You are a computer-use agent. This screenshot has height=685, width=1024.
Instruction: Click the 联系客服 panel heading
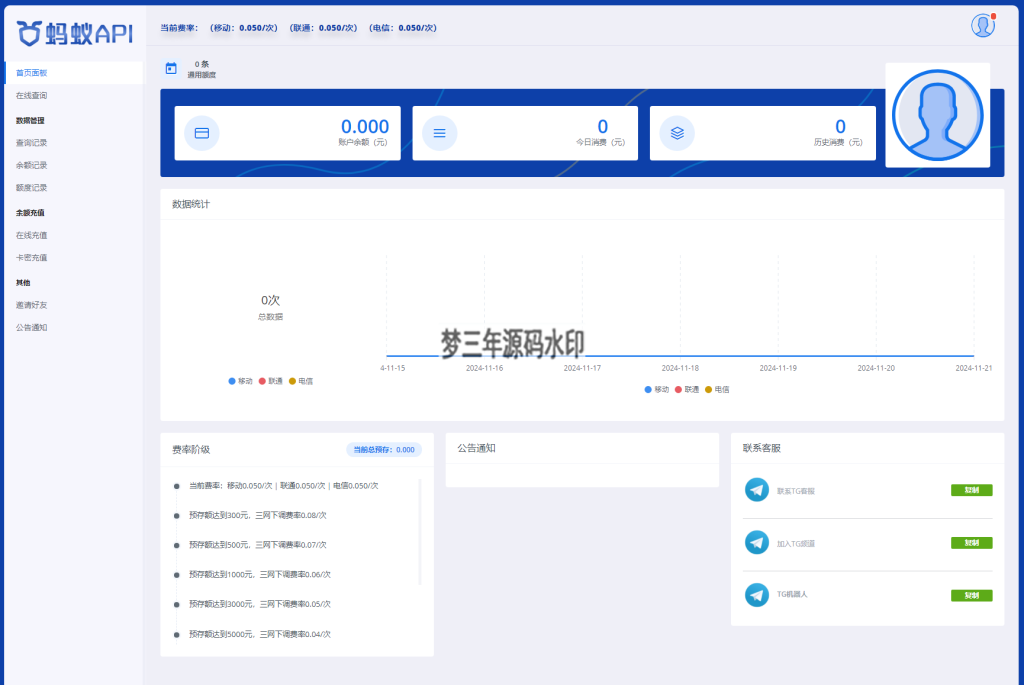pyautogui.click(x=761, y=448)
